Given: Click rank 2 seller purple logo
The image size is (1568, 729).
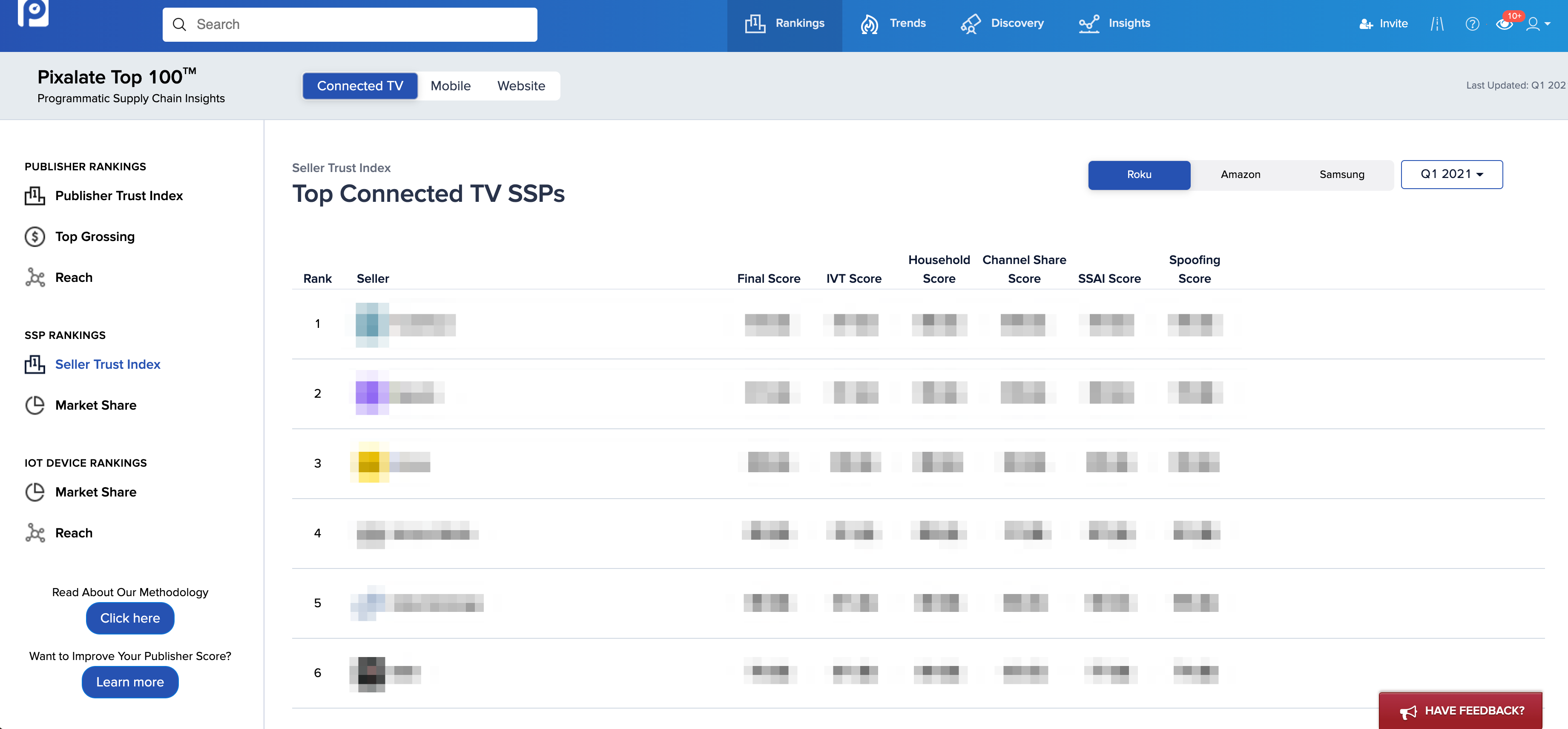Looking at the screenshot, I should (x=372, y=393).
